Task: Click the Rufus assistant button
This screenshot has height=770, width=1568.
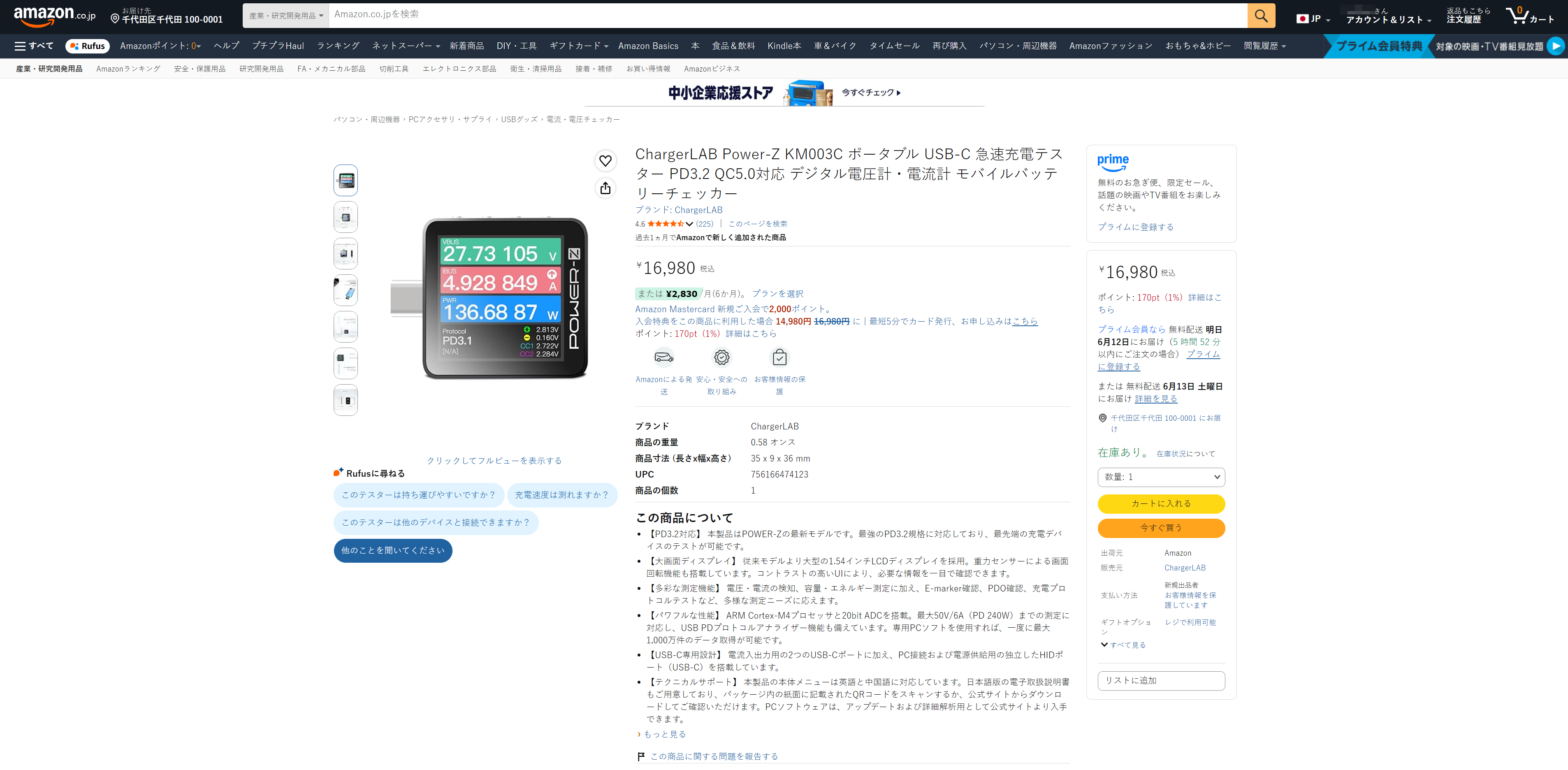Action: click(88, 46)
